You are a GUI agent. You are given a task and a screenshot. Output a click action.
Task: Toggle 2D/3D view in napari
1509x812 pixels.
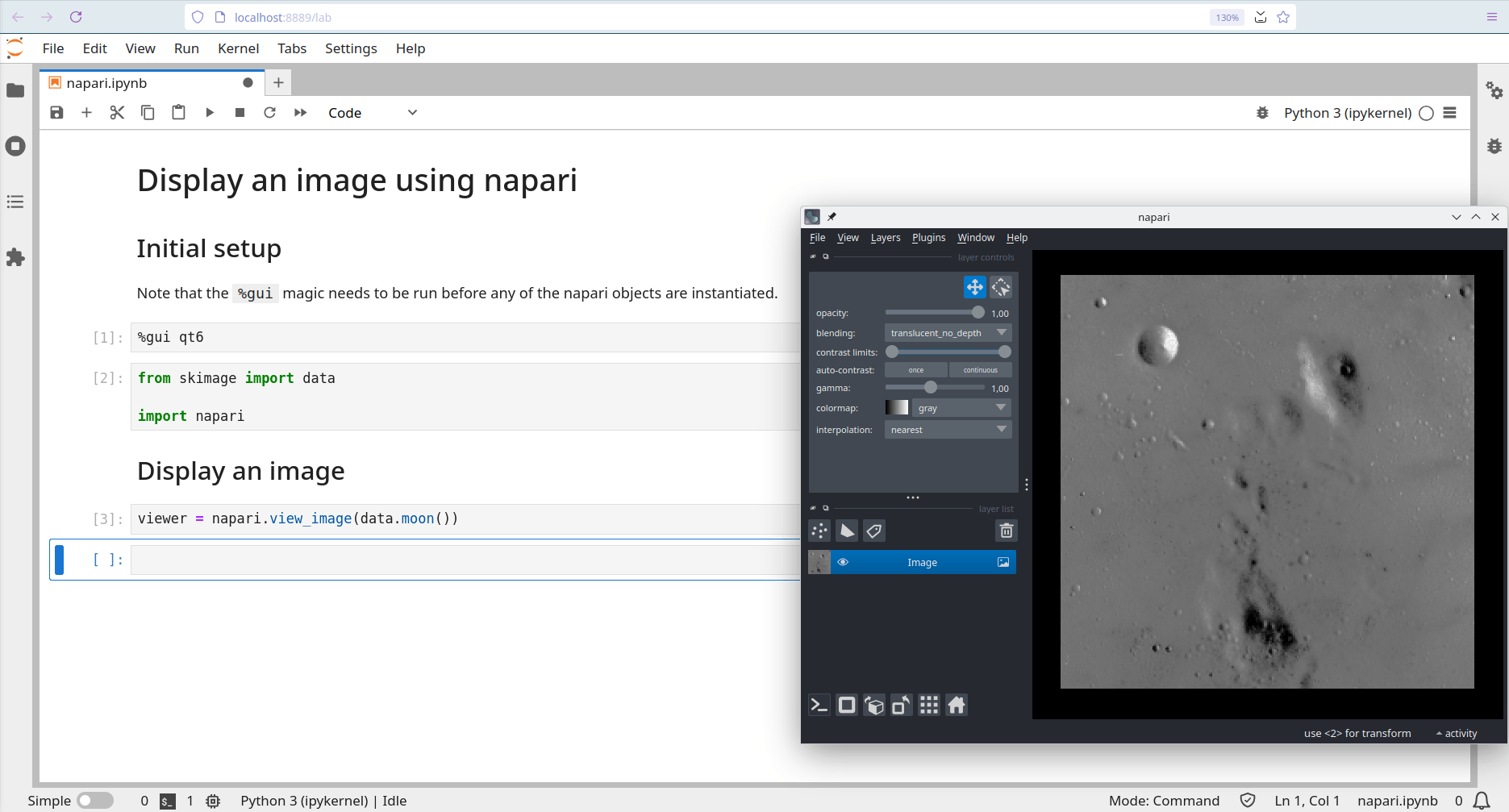click(847, 706)
